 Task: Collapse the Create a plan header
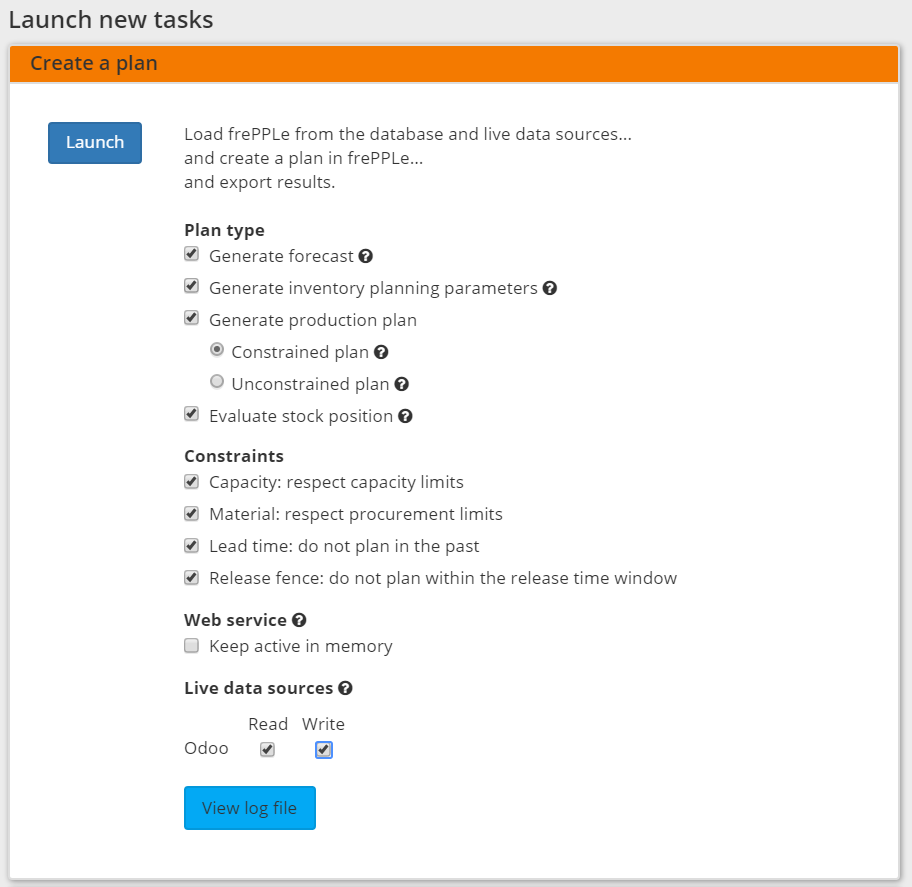(94, 63)
